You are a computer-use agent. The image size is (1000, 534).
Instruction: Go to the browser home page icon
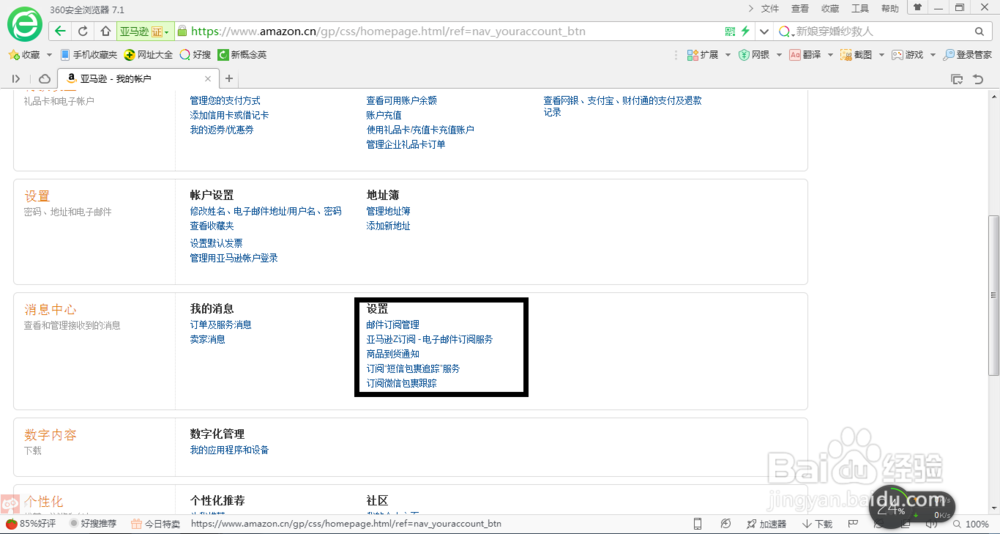[106, 31]
